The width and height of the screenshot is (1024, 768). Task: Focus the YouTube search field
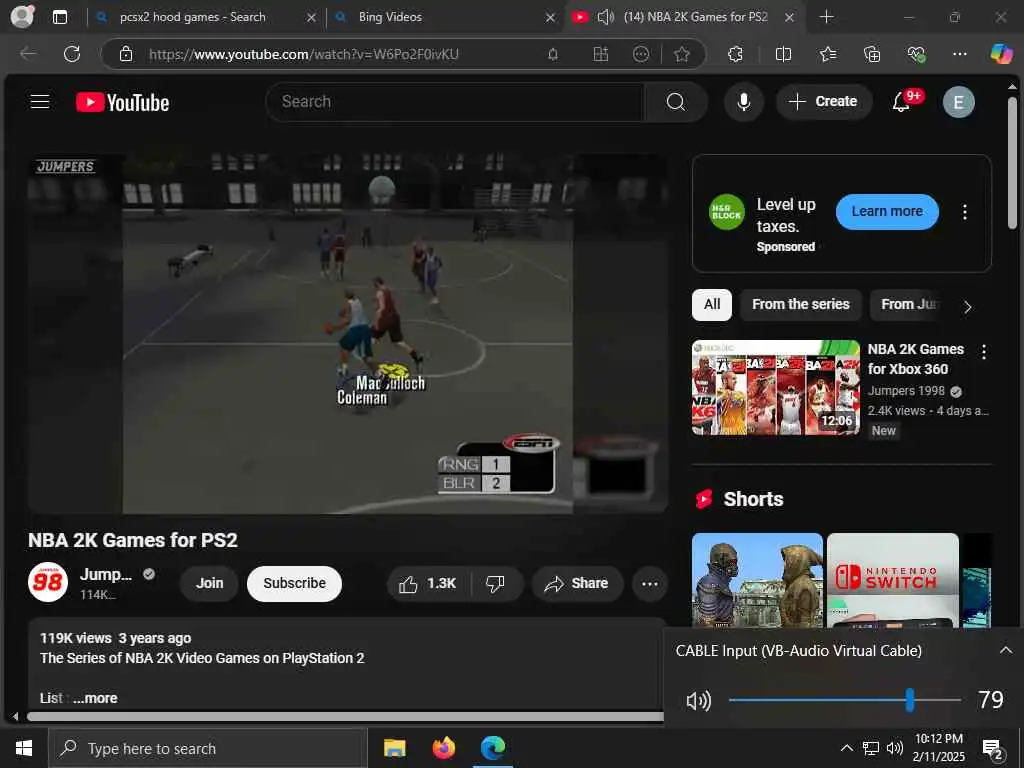455,102
